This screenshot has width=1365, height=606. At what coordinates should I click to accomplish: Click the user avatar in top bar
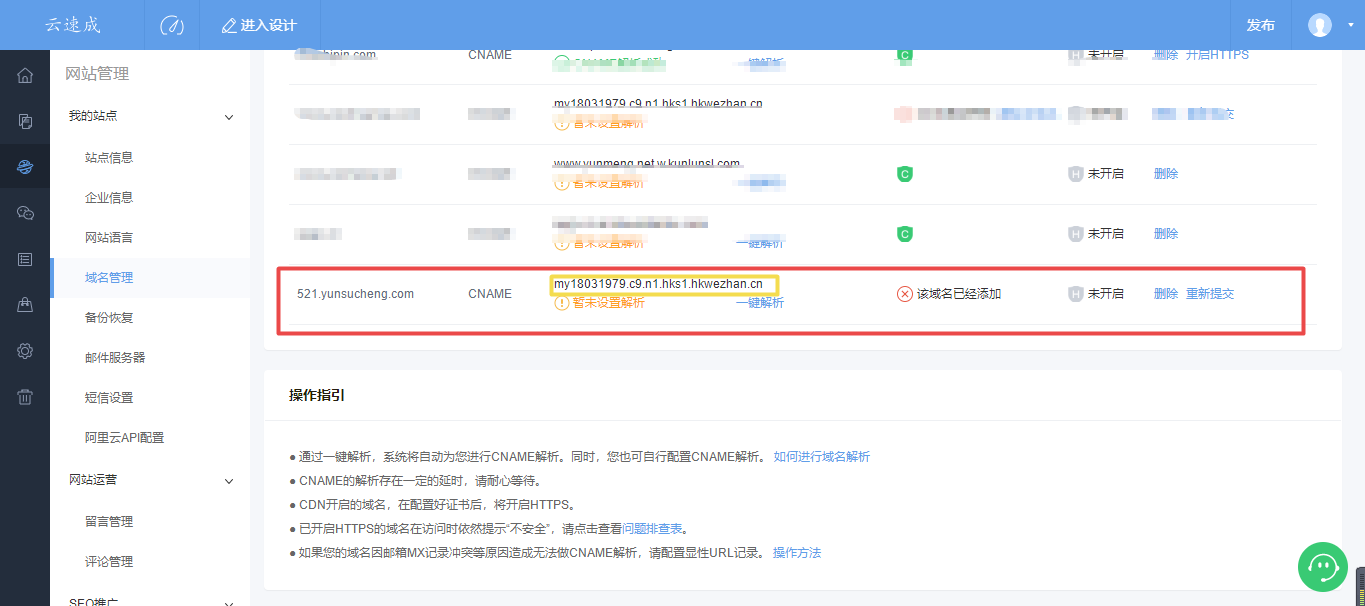click(x=1320, y=25)
